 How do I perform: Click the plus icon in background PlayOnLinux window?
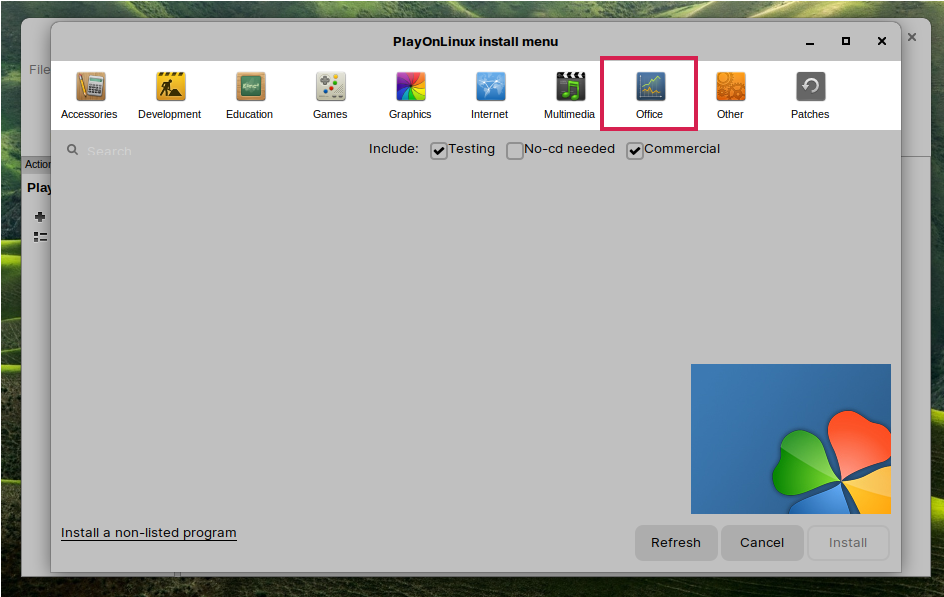40,217
